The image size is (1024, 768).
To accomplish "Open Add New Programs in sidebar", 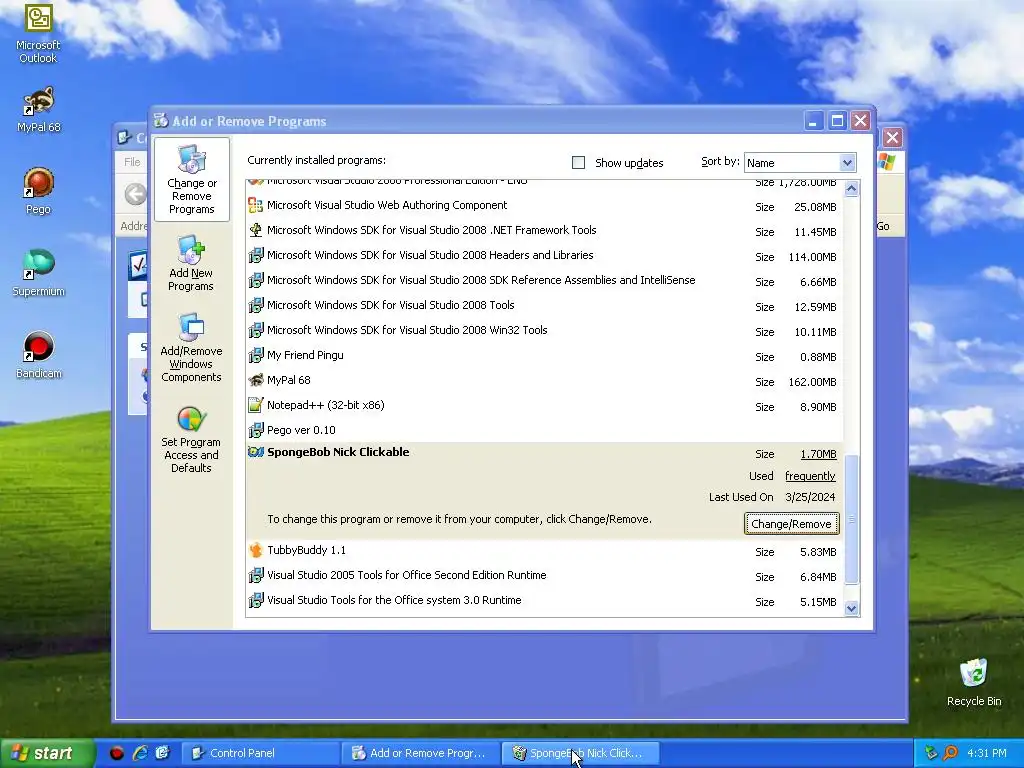I will click(191, 264).
